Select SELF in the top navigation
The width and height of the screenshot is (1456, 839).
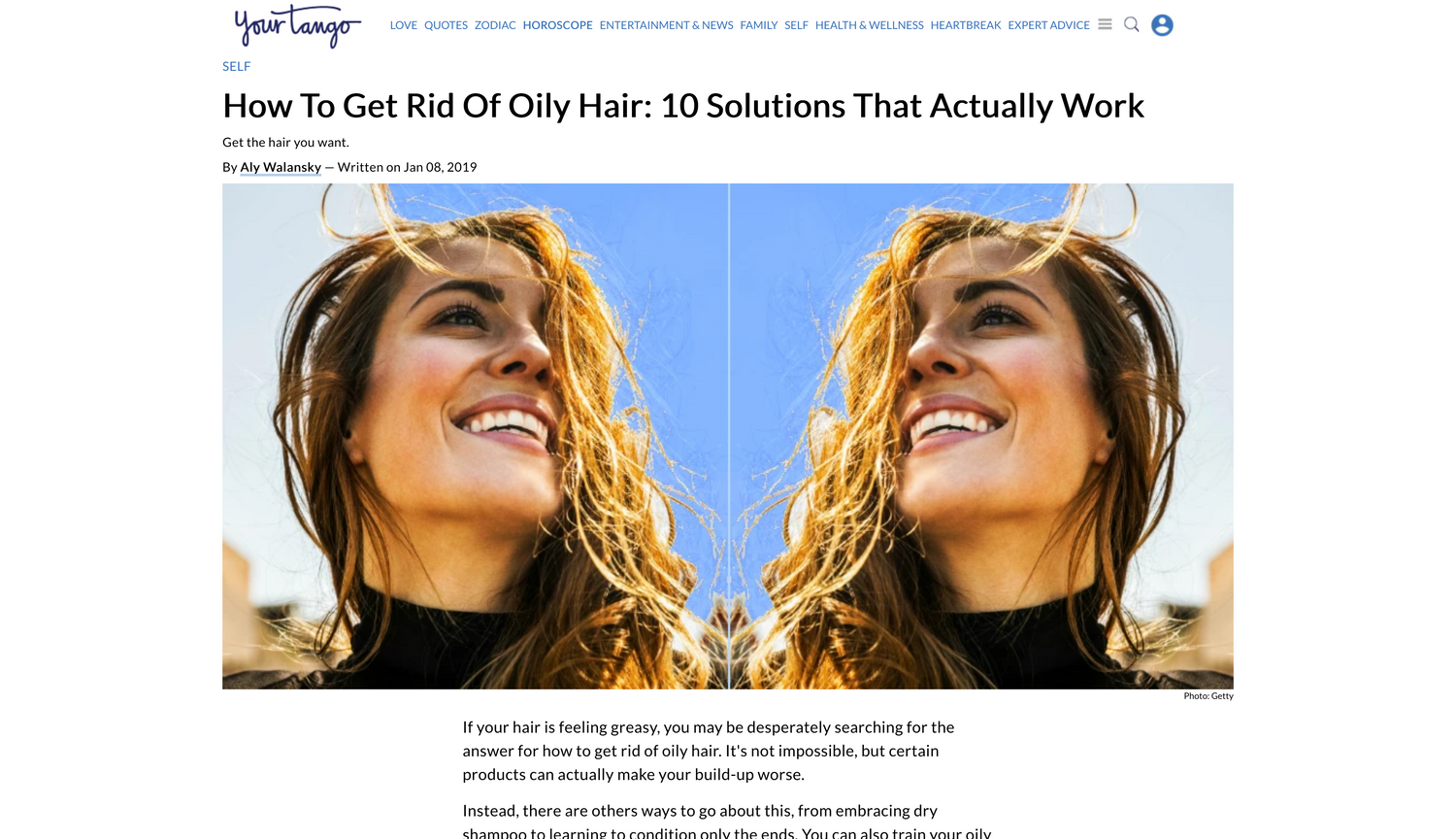796,25
